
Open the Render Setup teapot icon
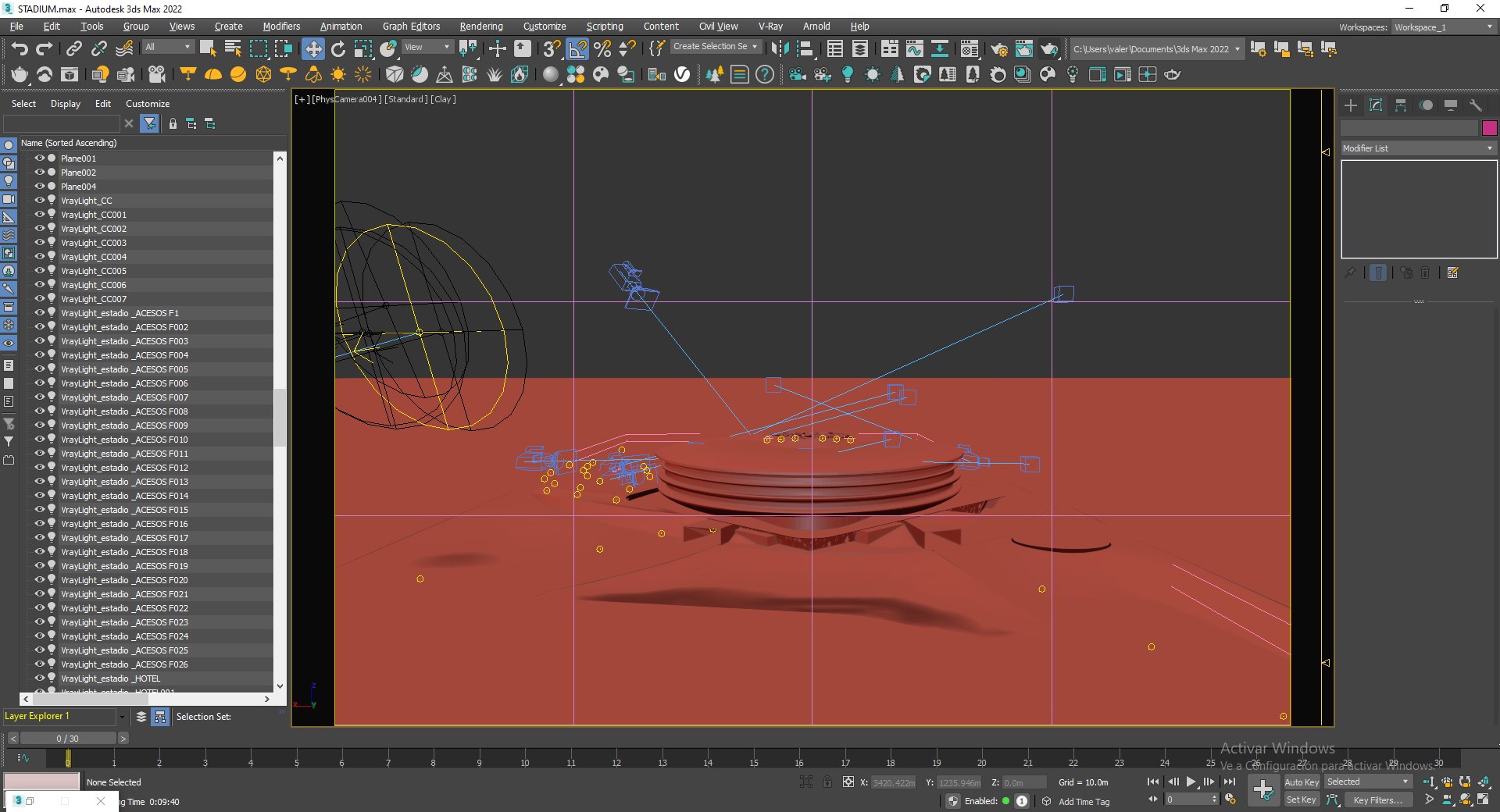pyautogui.click(x=999, y=48)
